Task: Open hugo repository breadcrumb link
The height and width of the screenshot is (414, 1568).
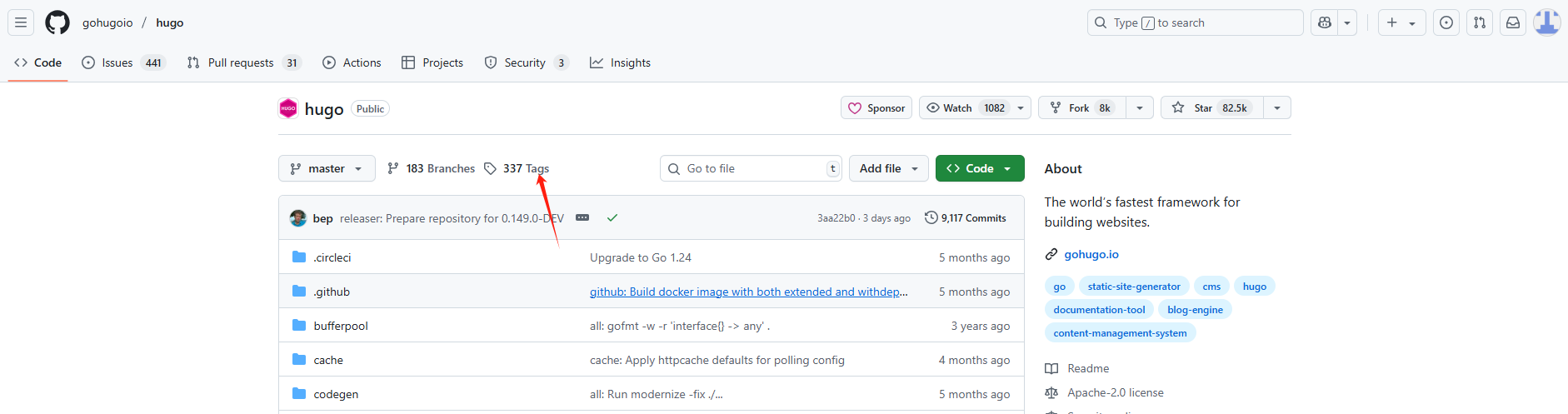Action: click(x=170, y=22)
